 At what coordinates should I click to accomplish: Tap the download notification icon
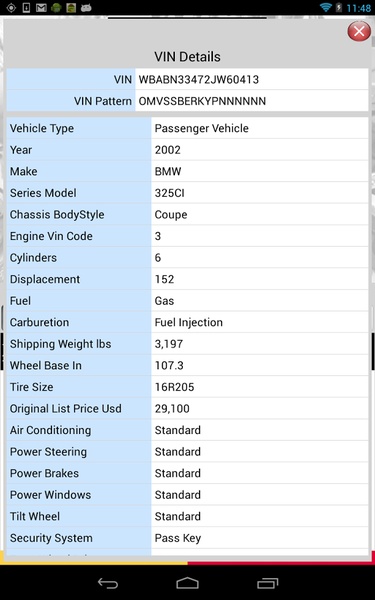coord(26,8)
